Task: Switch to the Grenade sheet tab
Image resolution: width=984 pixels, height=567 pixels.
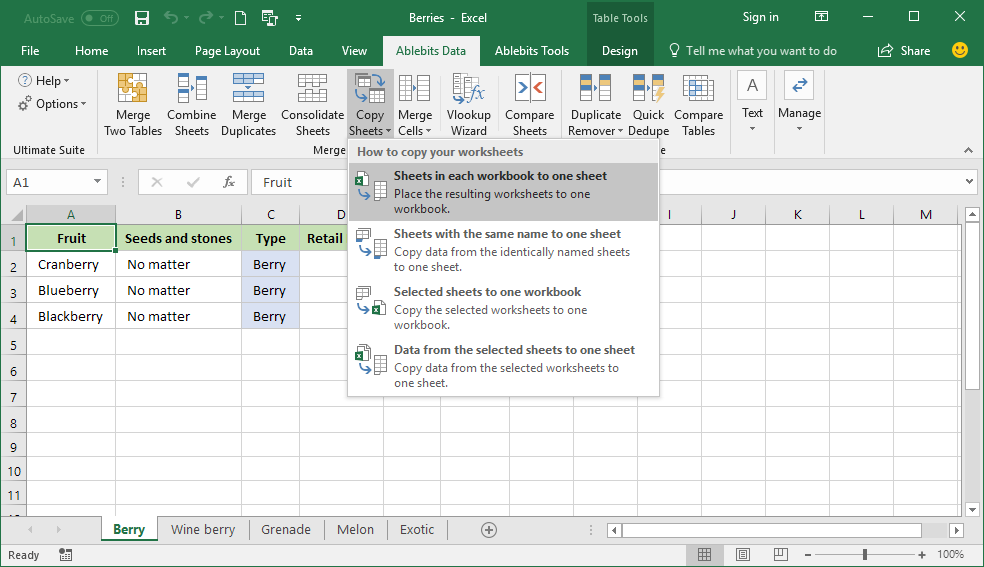Action: (286, 529)
